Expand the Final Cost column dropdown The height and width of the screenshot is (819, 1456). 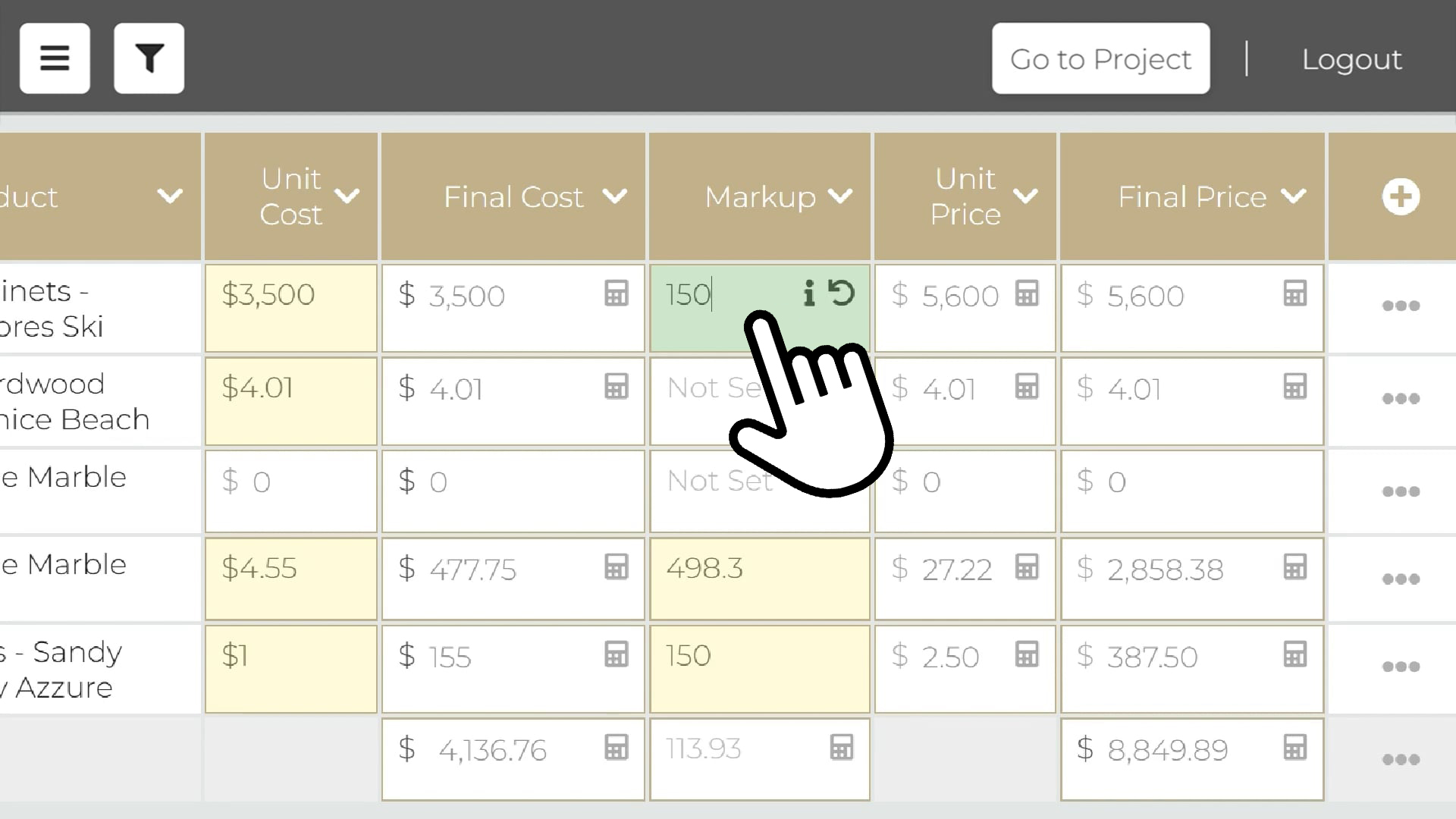click(x=614, y=196)
